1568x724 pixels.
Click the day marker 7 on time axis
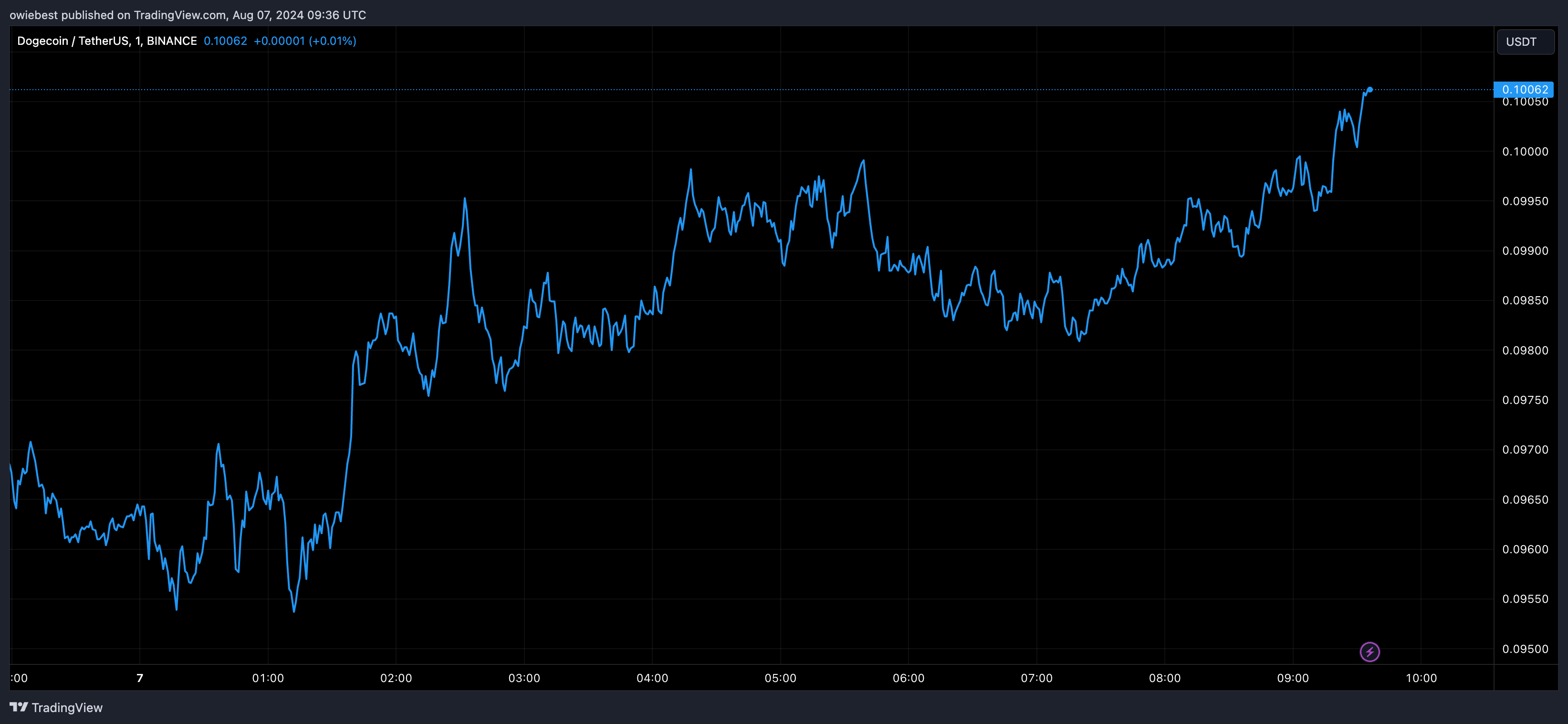click(x=140, y=678)
